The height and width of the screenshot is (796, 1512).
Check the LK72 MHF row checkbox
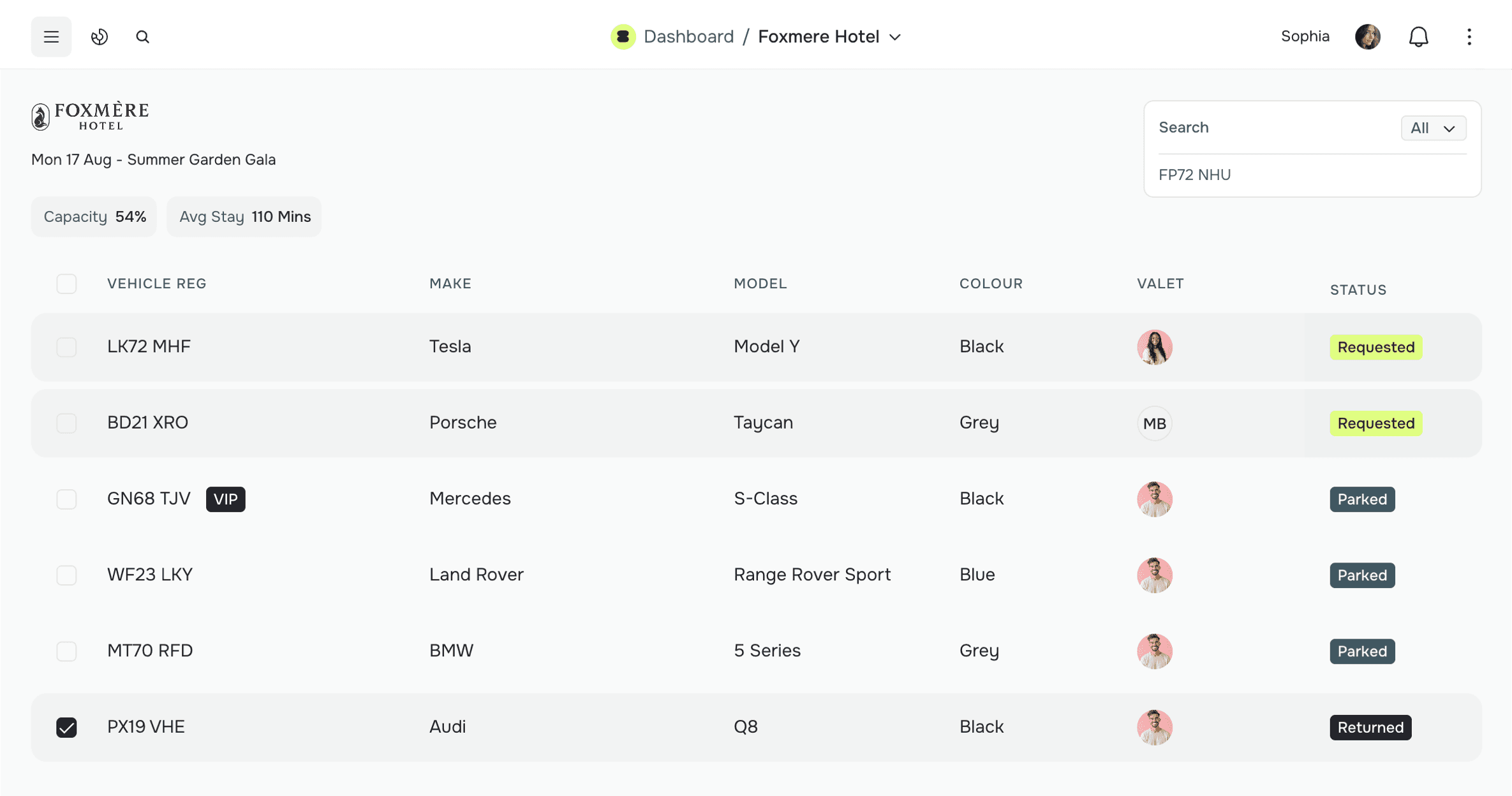66,347
